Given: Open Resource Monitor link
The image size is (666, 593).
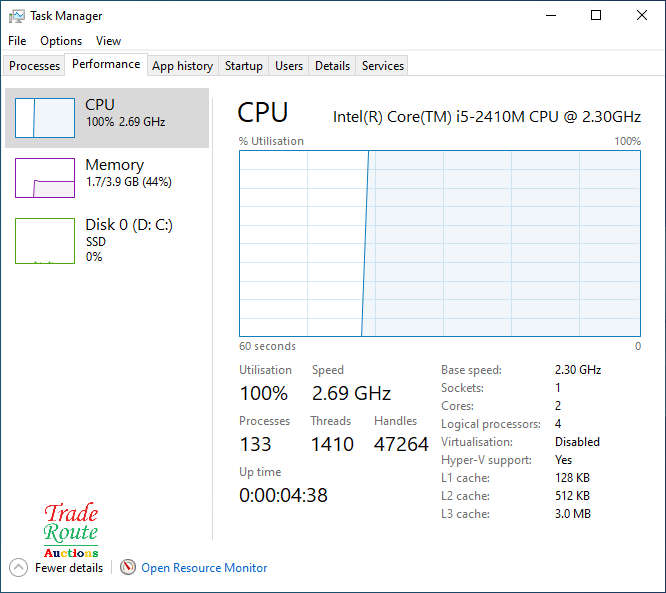Looking at the screenshot, I should click(204, 568).
